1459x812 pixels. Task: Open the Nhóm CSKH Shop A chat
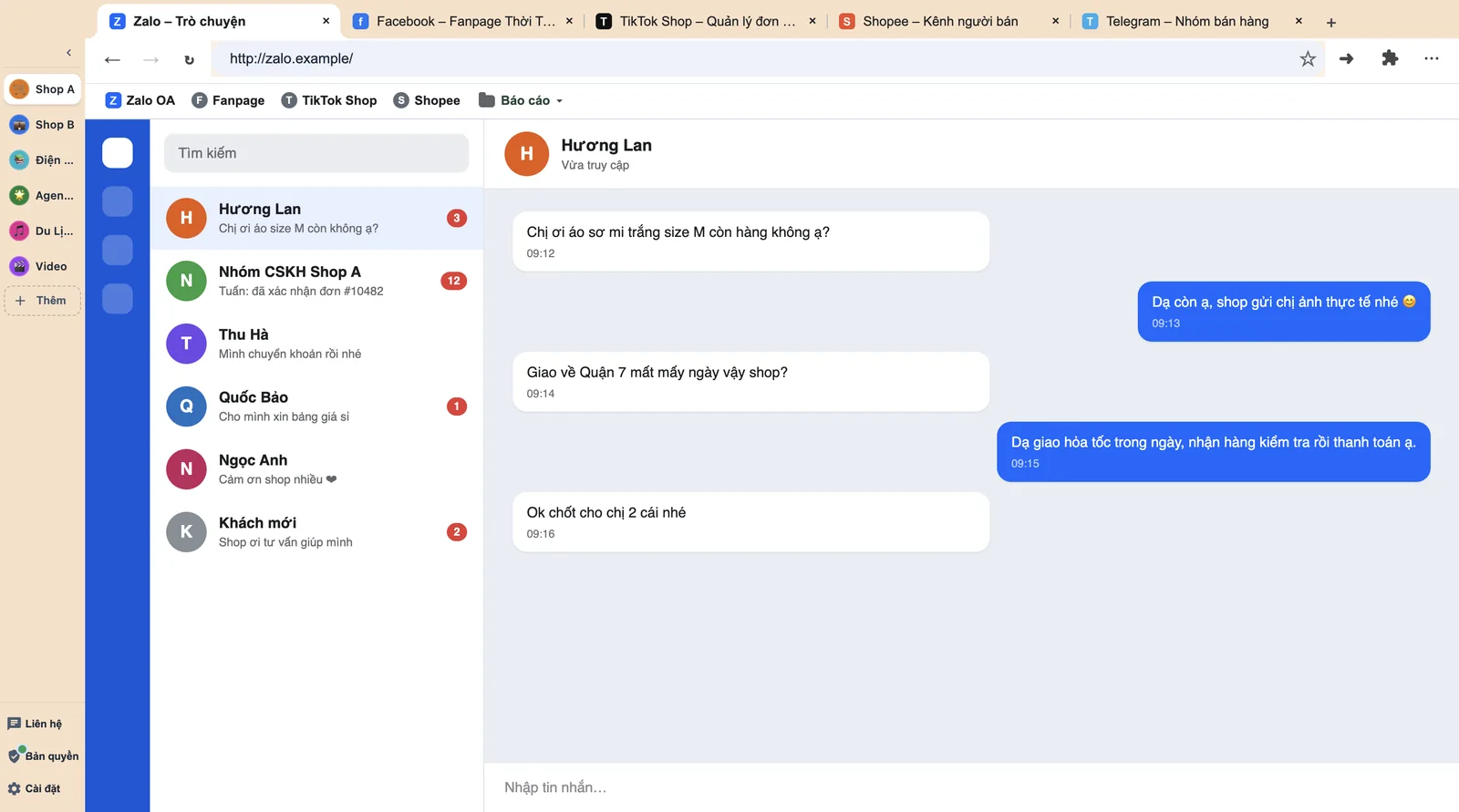[316, 281]
